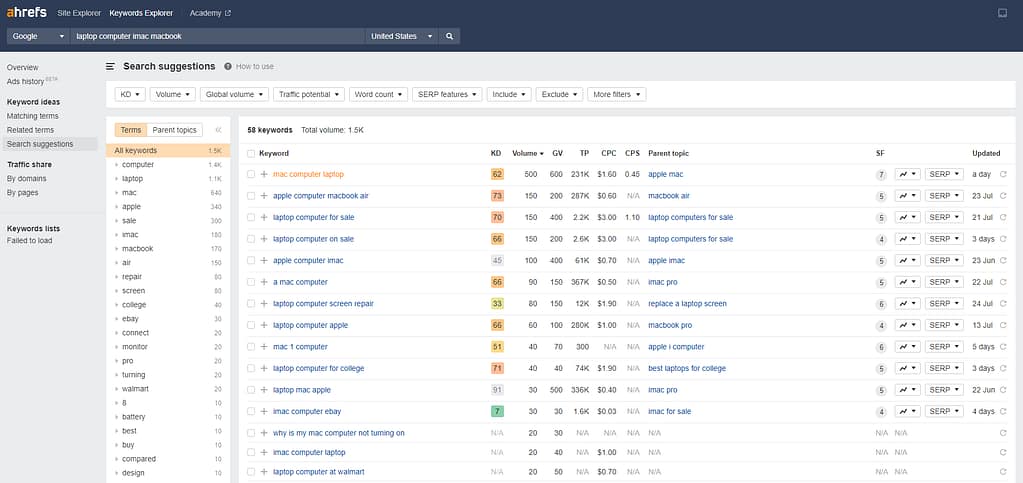Open trend chart for 'laptop computer apple'

[908, 325]
